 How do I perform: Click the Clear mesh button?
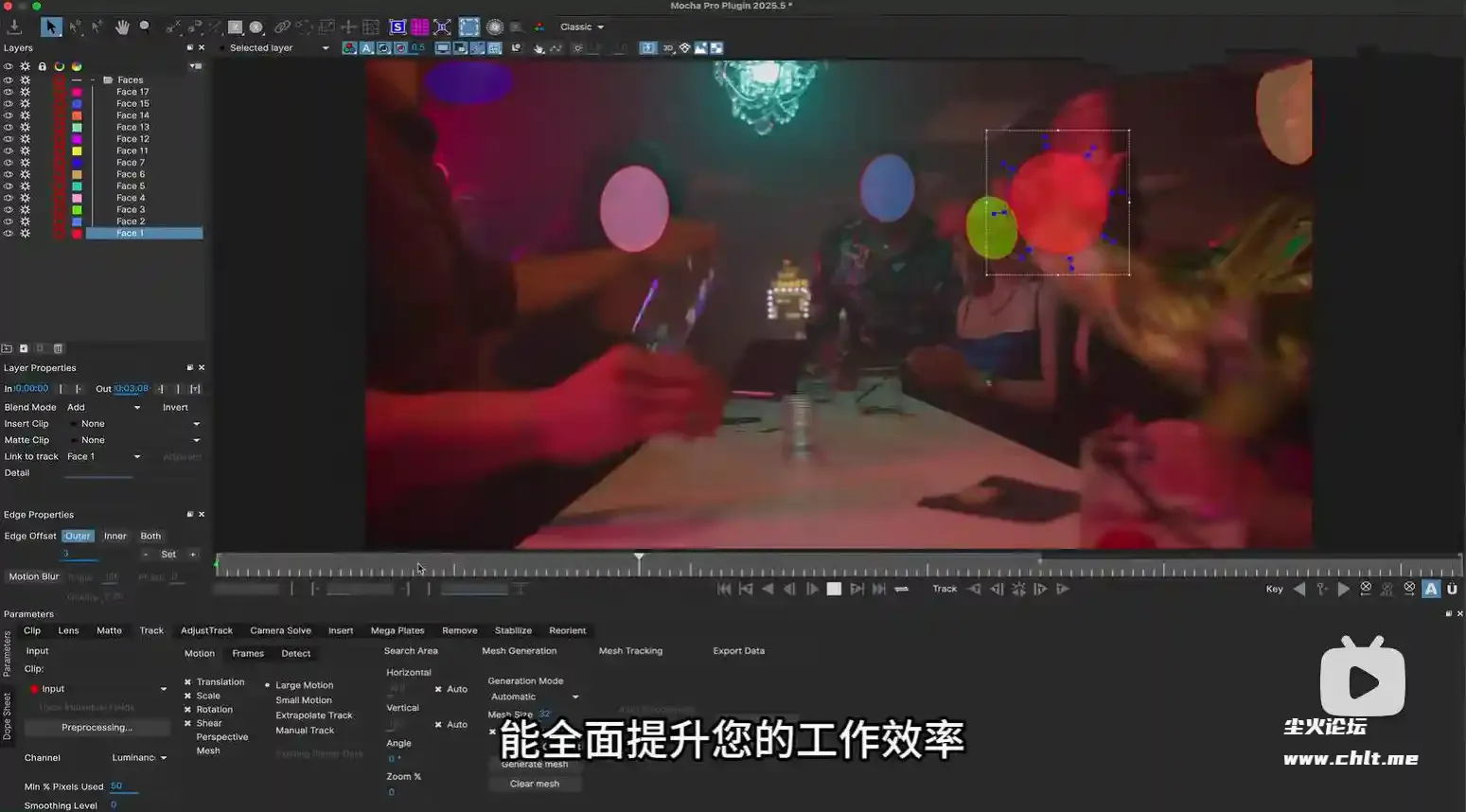pyautogui.click(x=535, y=784)
